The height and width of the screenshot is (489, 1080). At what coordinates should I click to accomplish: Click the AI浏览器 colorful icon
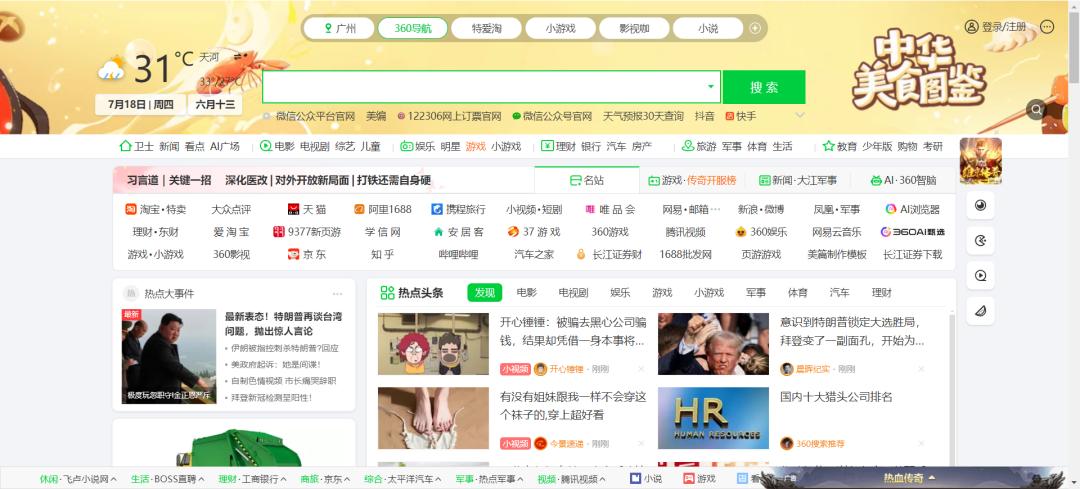click(891, 209)
